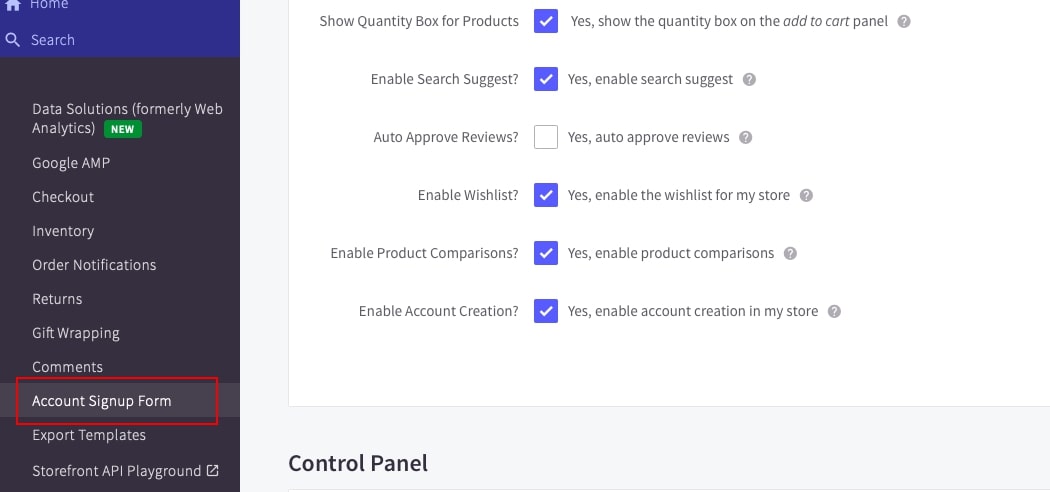
Task: Click help icon beside product comparisons
Action: (x=790, y=253)
